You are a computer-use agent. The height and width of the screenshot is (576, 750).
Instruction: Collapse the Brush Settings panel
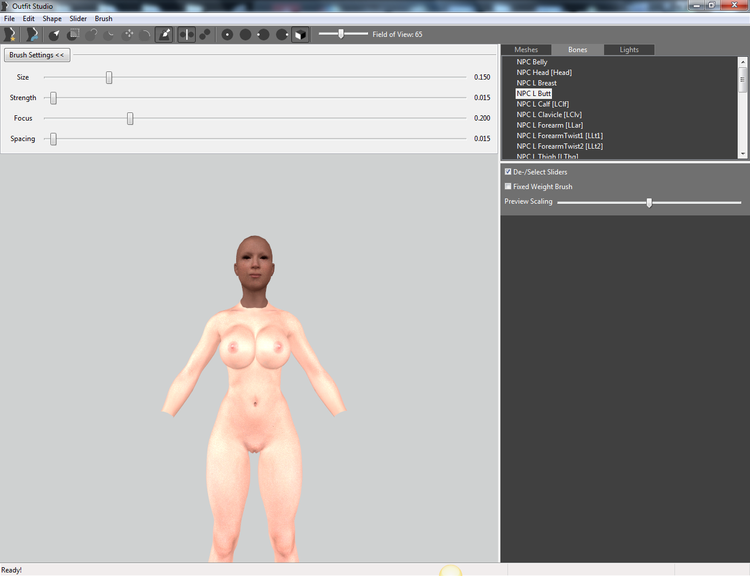tap(37, 55)
